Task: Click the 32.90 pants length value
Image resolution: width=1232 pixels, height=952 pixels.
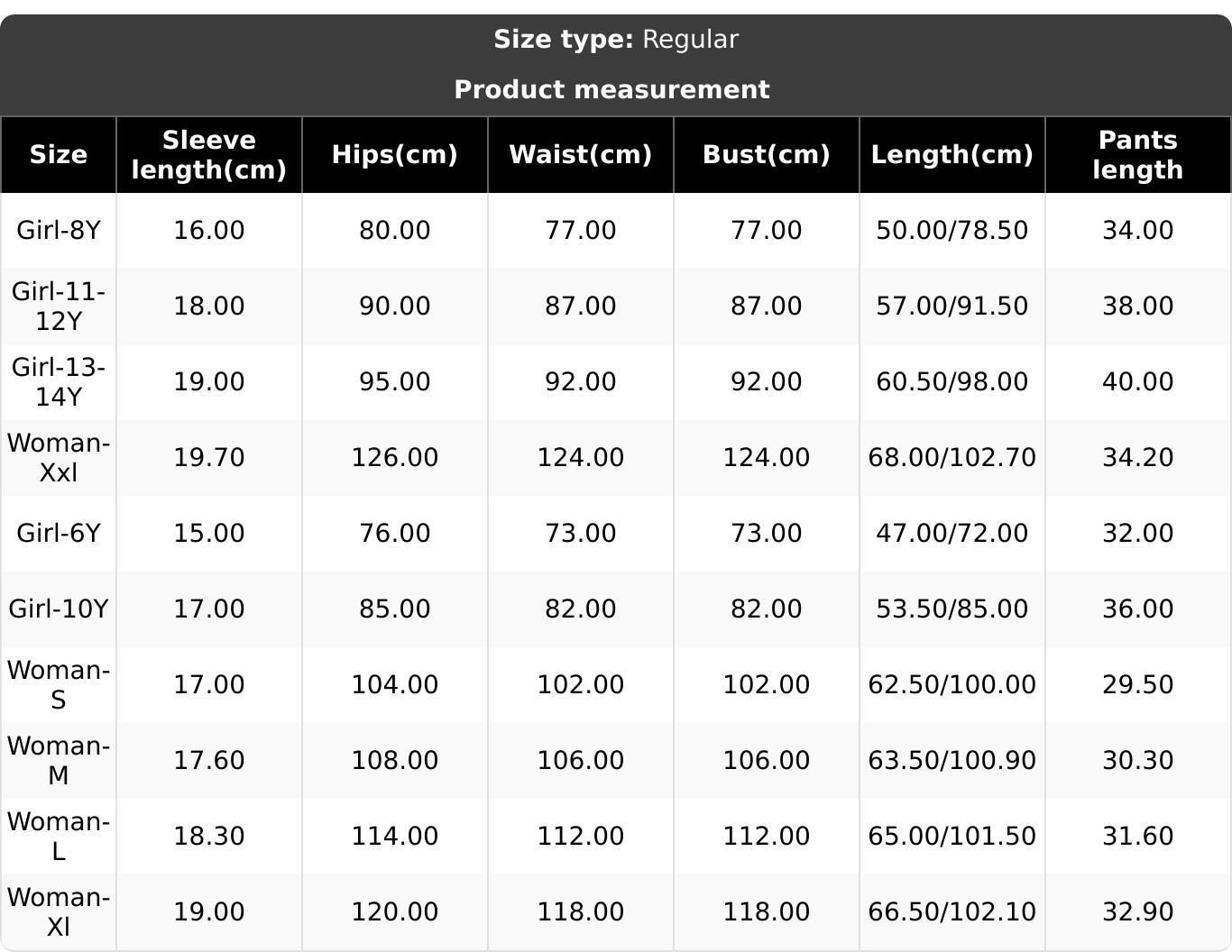Action: pyautogui.click(x=1137, y=911)
